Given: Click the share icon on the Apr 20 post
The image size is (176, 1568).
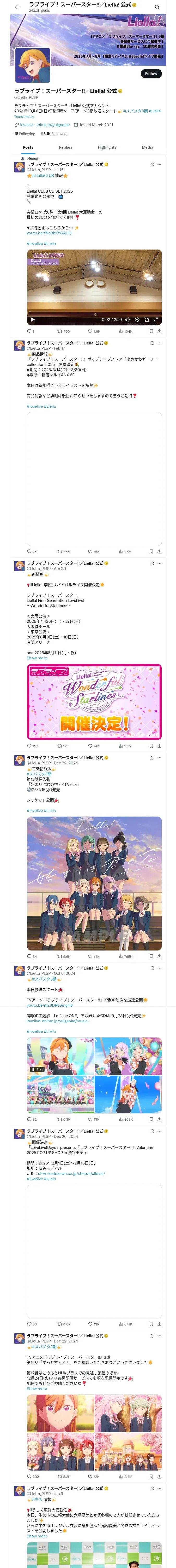Looking at the screenshot, I should coord(159,746).
